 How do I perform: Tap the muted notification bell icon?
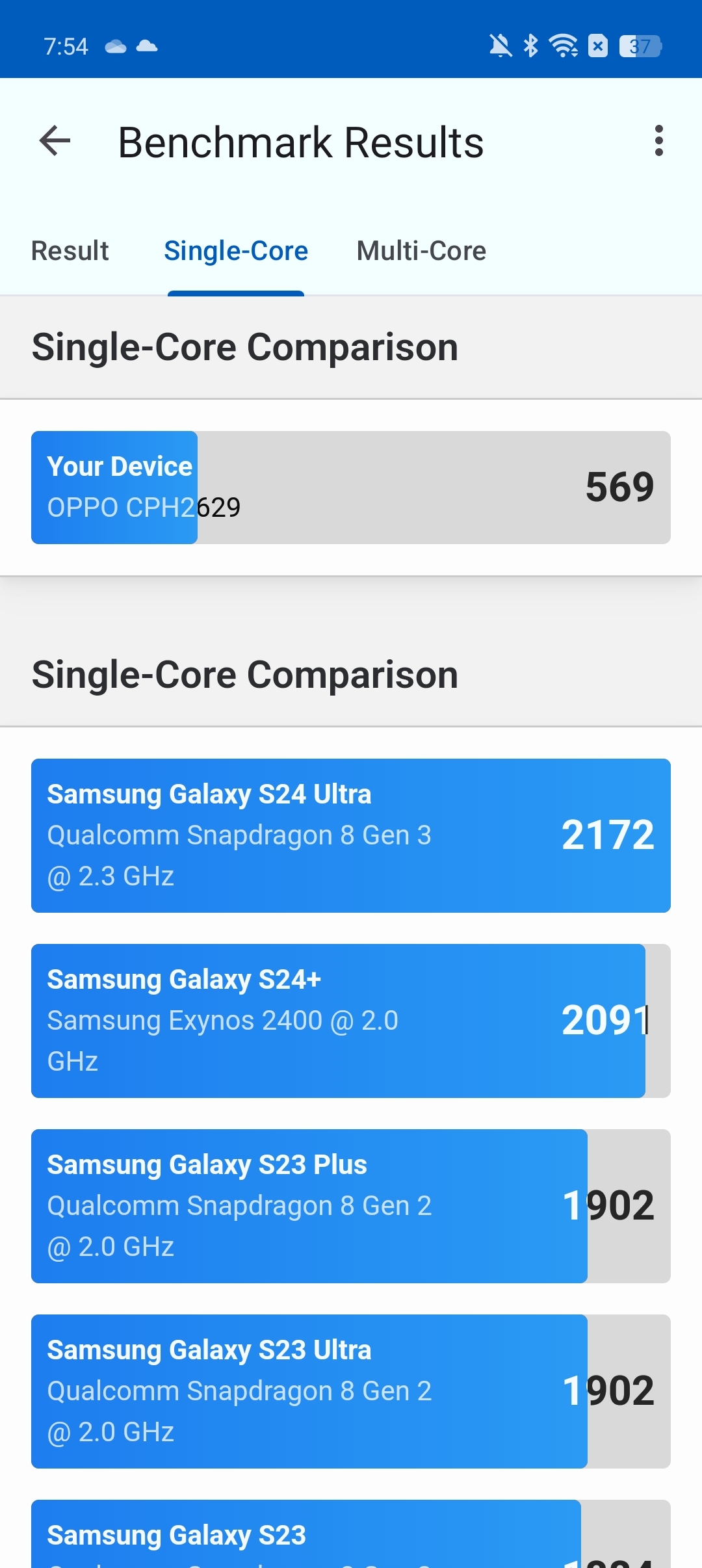tap(500, 46)
